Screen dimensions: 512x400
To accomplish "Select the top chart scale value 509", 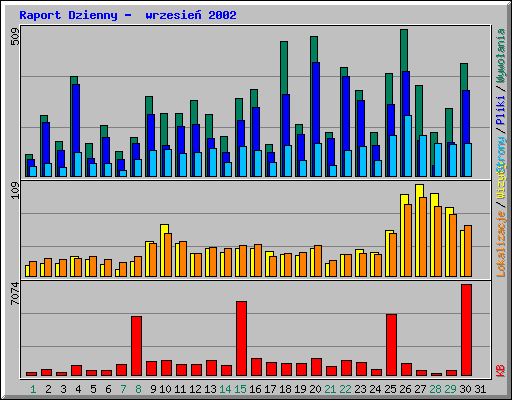I will coord(15,37).
